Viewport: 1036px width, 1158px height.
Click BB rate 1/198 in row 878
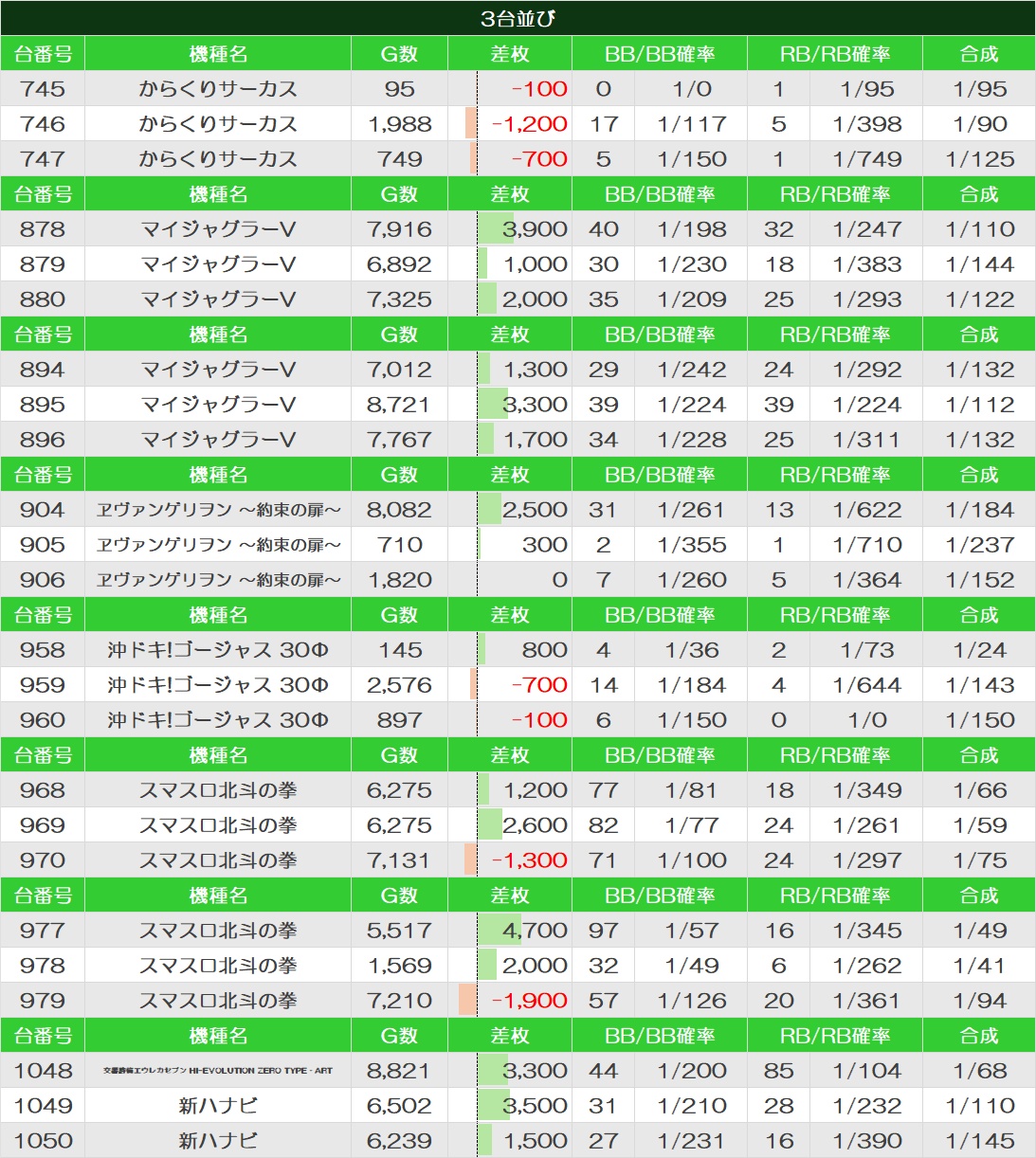(x=692, y=229)
